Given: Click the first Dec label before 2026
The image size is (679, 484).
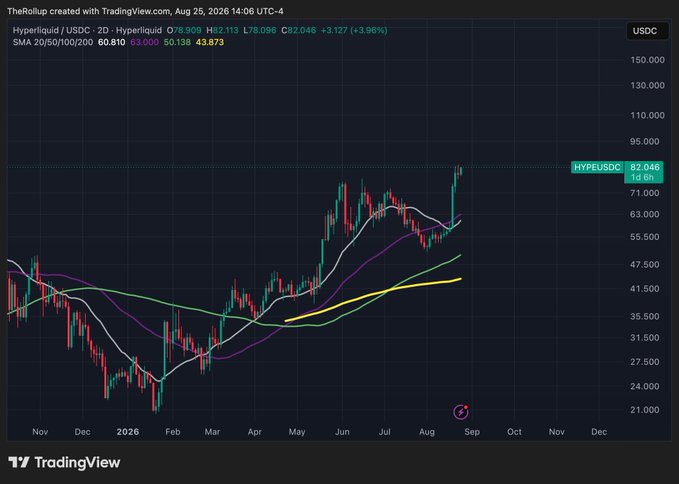Looking at the screenshot, I should point(82,432).
